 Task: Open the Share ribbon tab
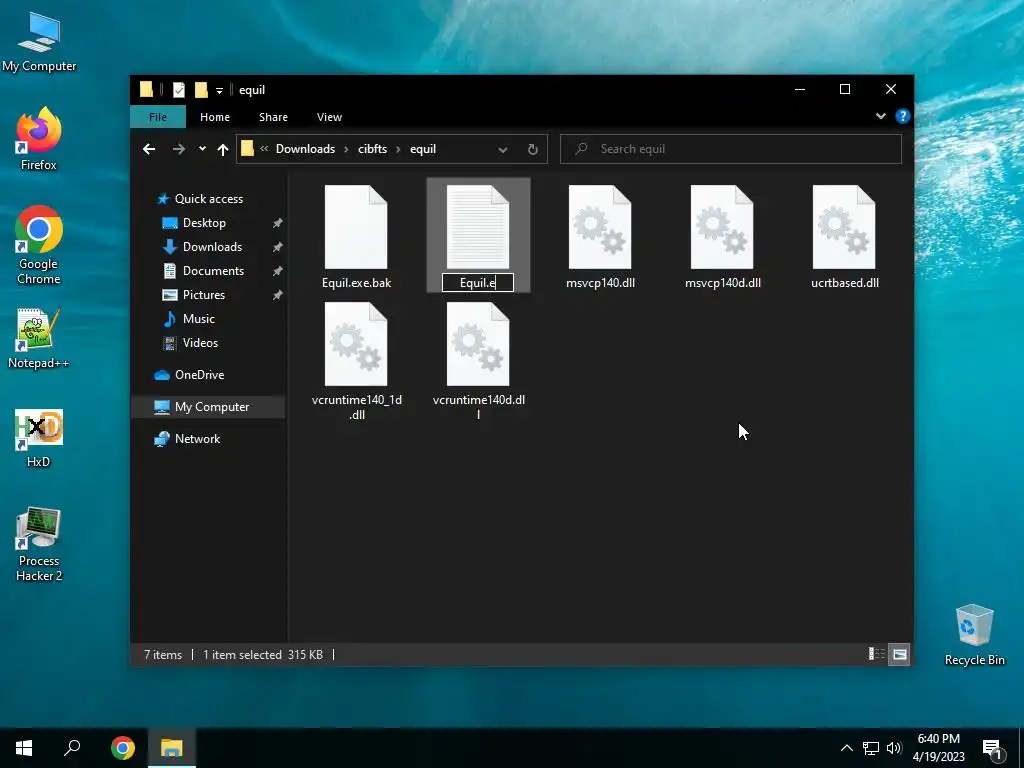coord(273,117)
